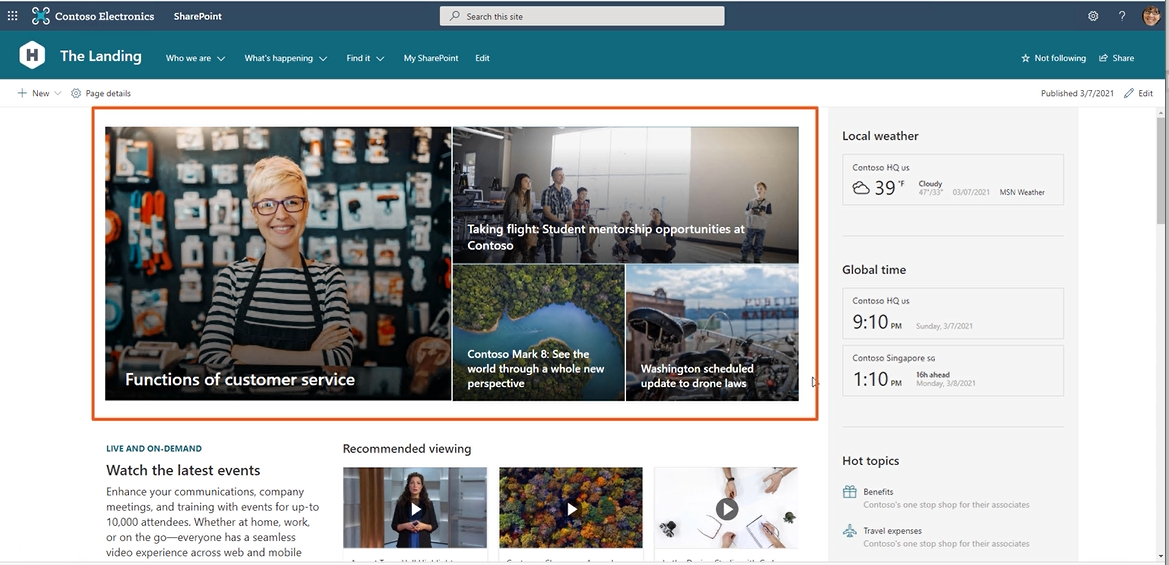Open Washington drone laws update article
Image resolution: width=1169 pixels, height=565 pixels.
coord(712,332)
